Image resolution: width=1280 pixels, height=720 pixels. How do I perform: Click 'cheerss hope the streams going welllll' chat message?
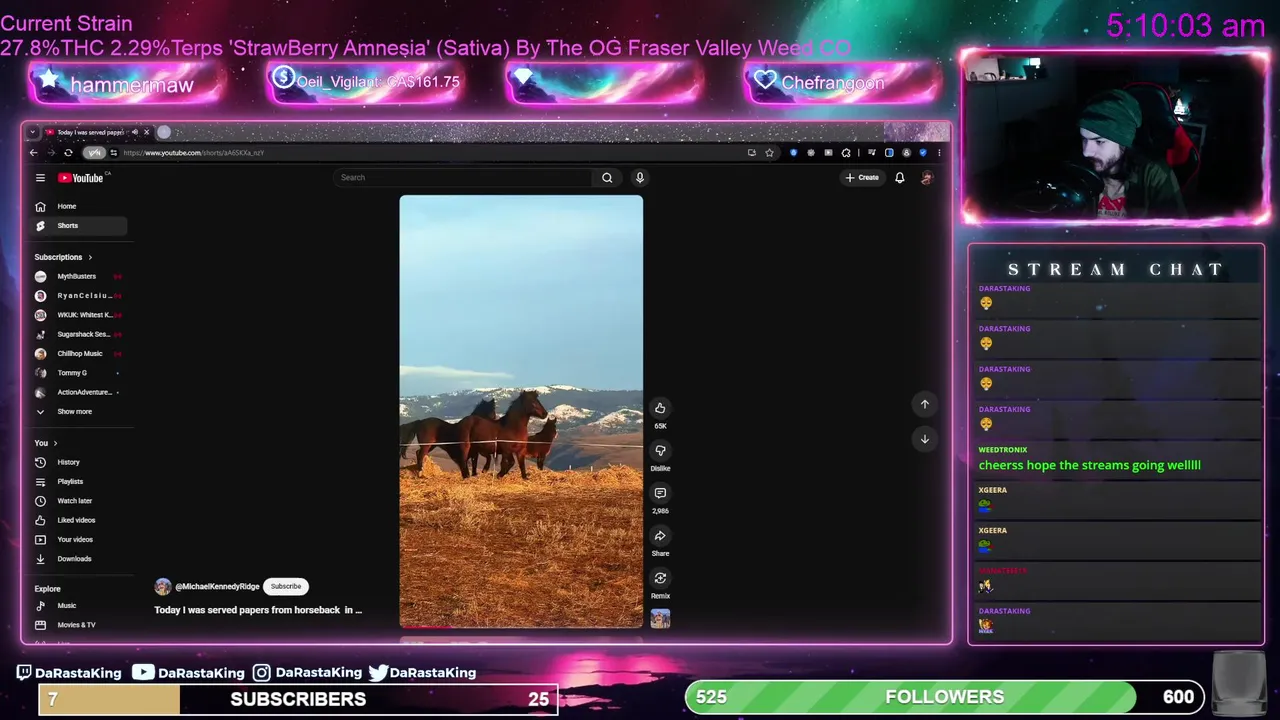click(1089, 465)
